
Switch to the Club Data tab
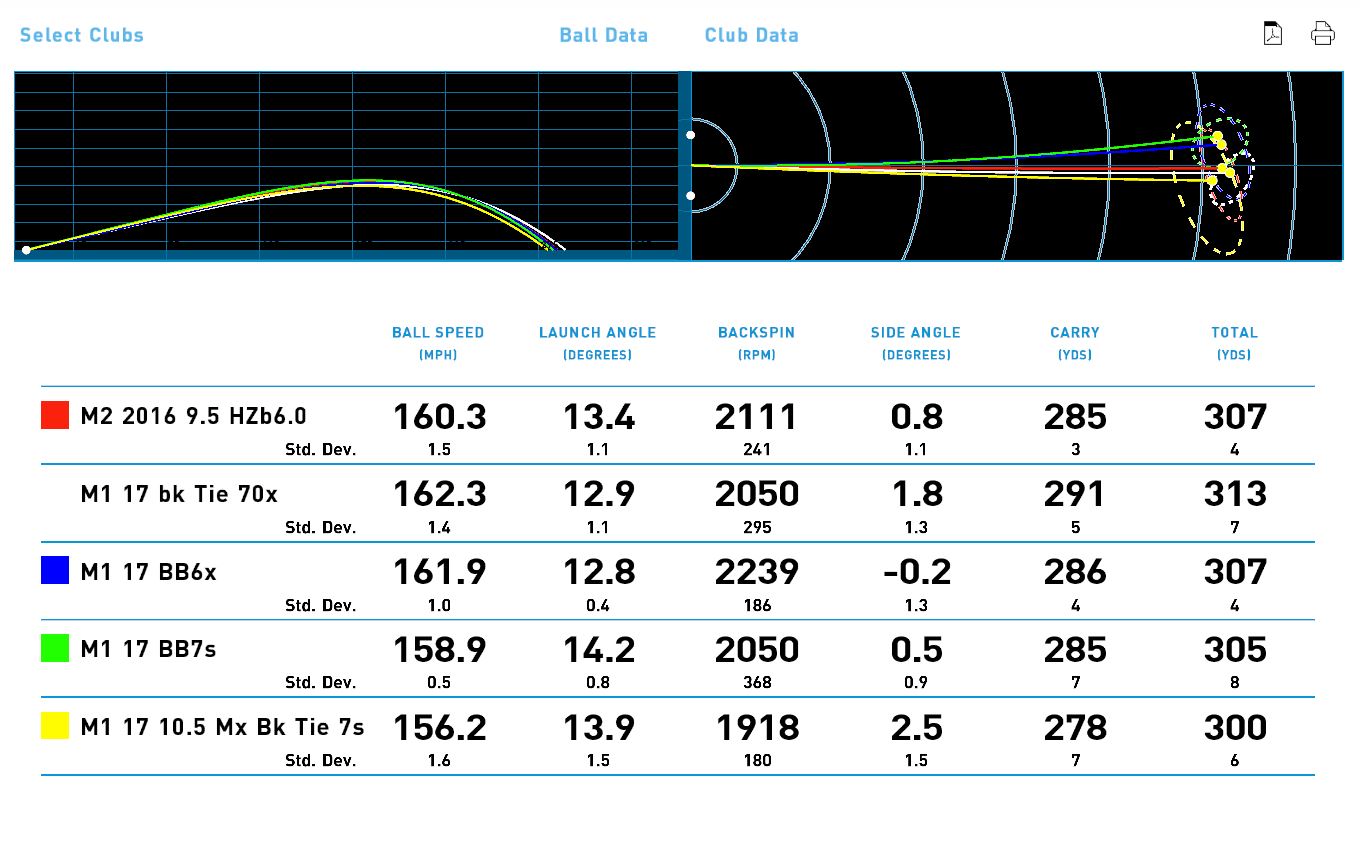pyautogui.click(x=752, y=35)
